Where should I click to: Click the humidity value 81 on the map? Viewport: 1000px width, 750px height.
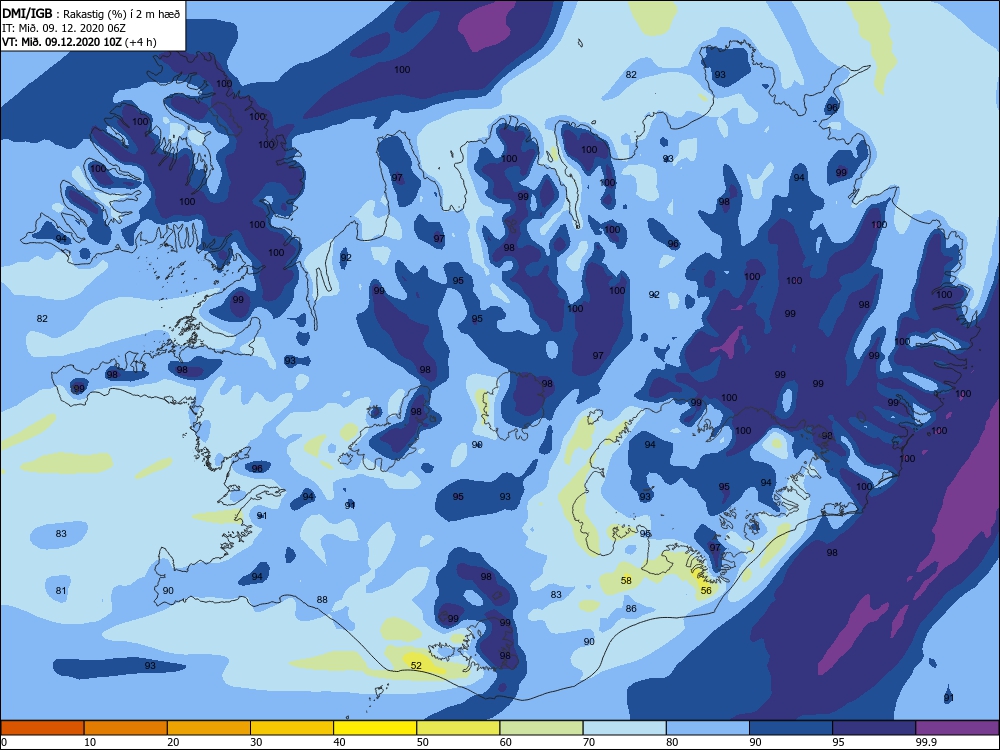tap(61, 591)
